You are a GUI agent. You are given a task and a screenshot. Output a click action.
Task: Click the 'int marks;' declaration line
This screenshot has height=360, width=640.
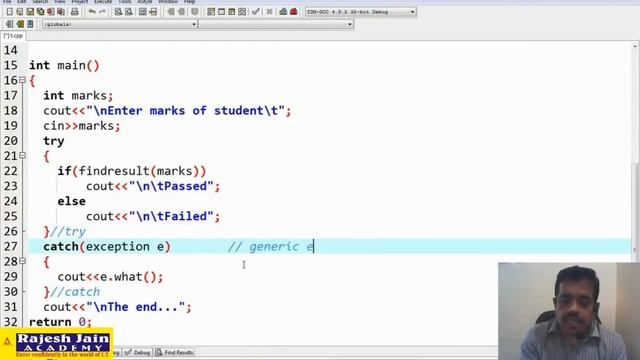point(78,96)
